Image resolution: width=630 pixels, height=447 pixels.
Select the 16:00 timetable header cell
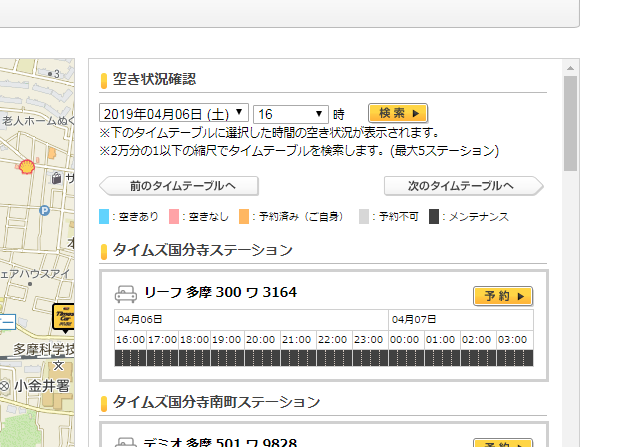(x=131, y=340)
